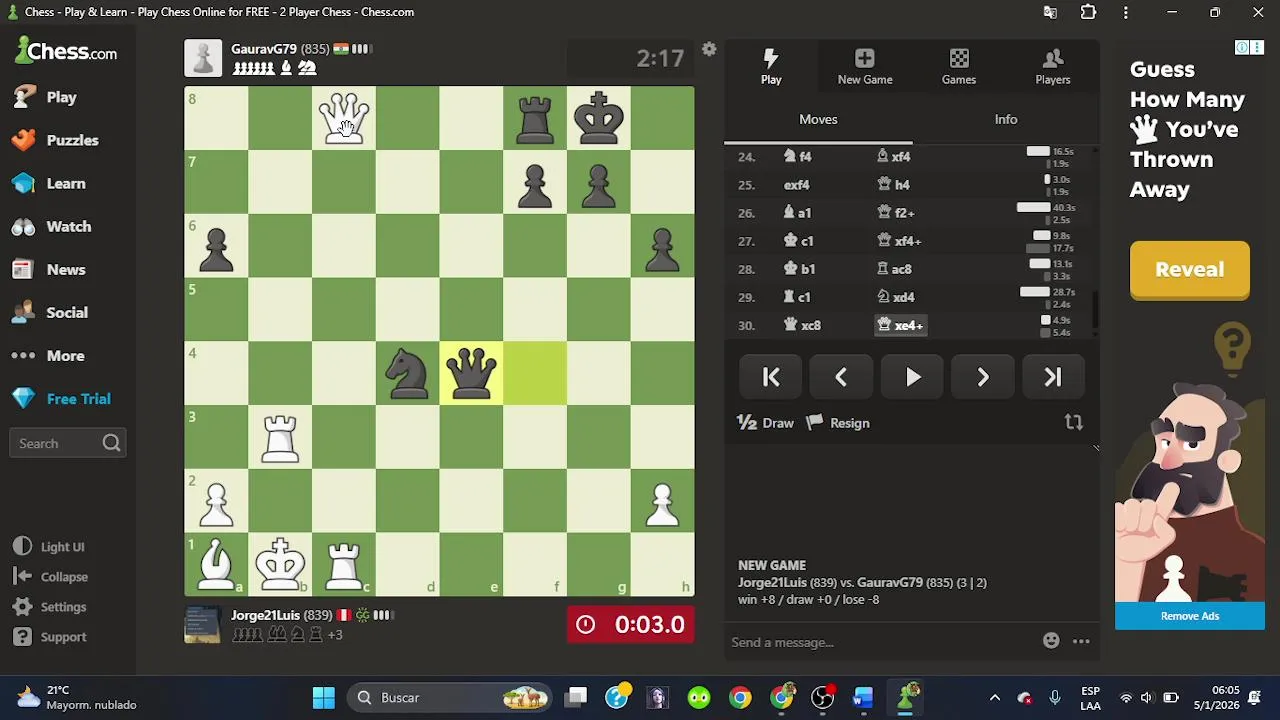Open Puzzles from the sidebar

pos(56,140)
